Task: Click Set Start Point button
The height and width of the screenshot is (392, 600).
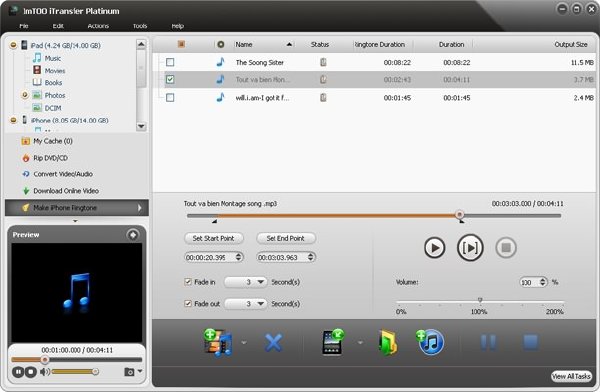Action: (214, 238)
